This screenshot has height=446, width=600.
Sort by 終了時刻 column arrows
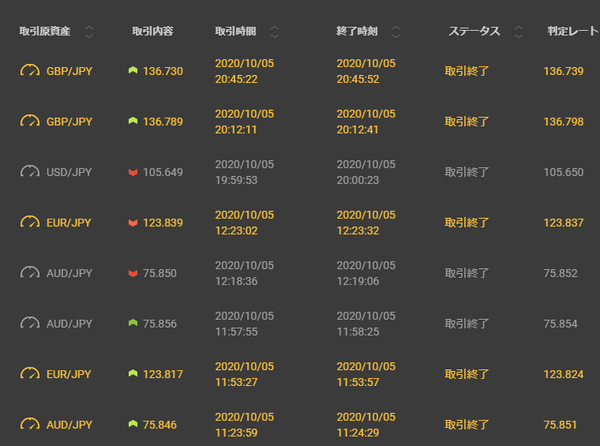coord(396,32)
